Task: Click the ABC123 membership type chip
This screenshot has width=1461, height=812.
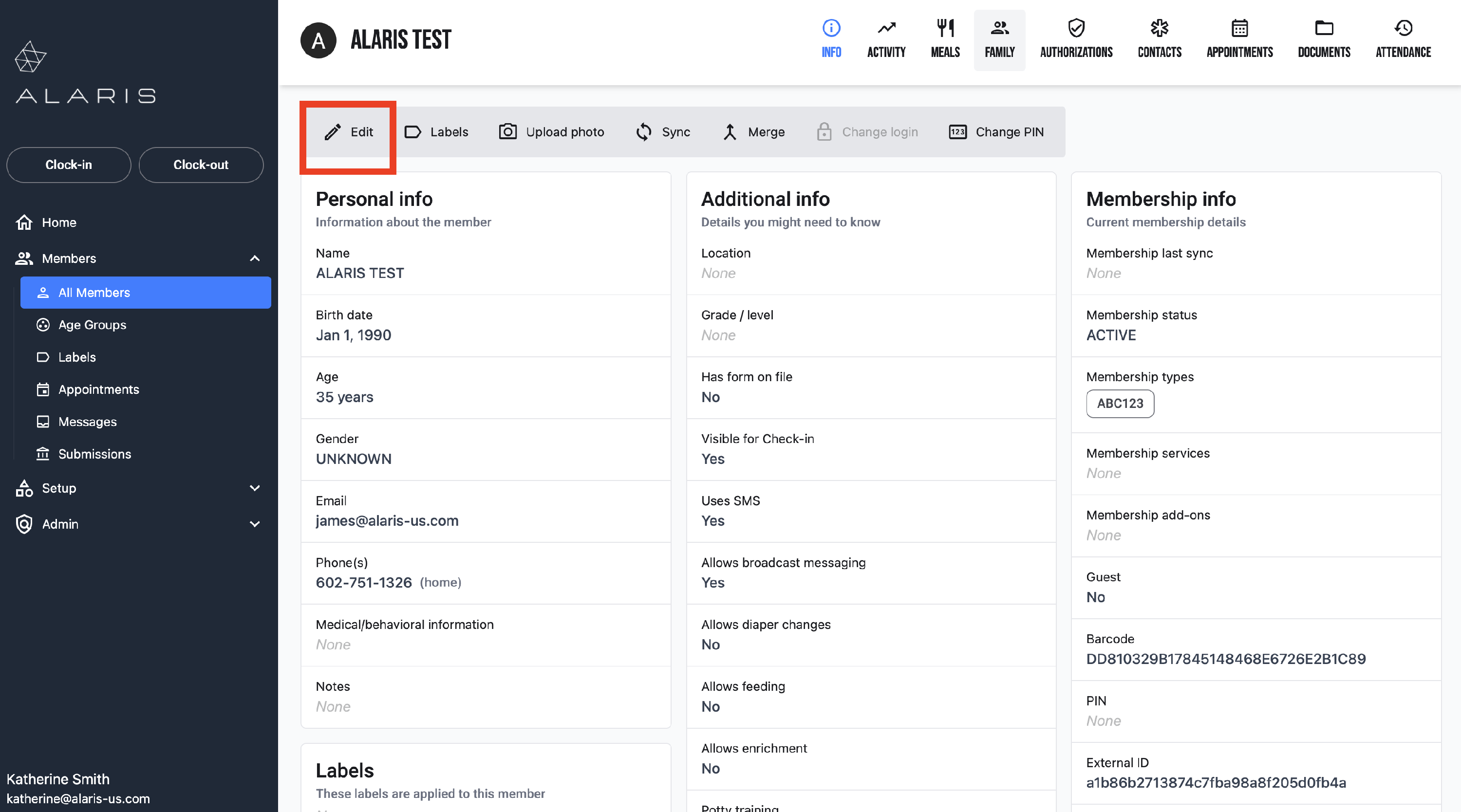Action: pyautogui.click(x=1120, y=403)
